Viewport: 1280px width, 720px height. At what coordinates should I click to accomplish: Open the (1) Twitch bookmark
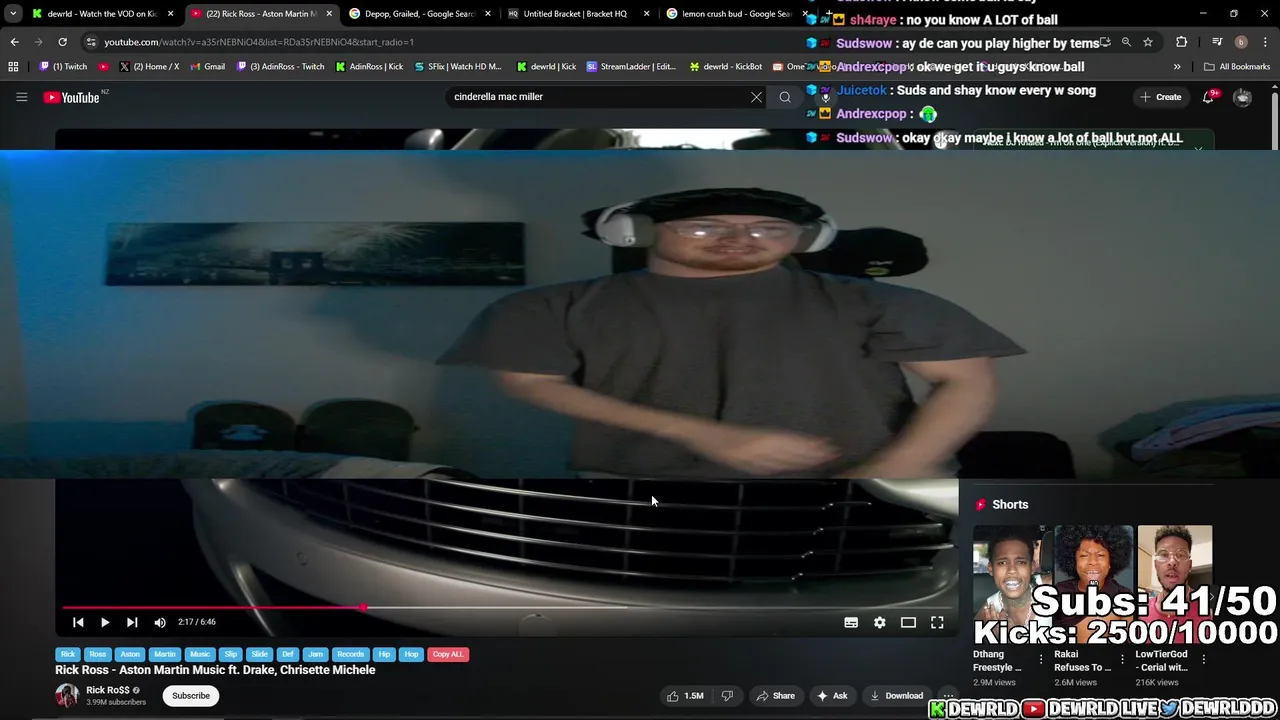(x=64, y=67)
